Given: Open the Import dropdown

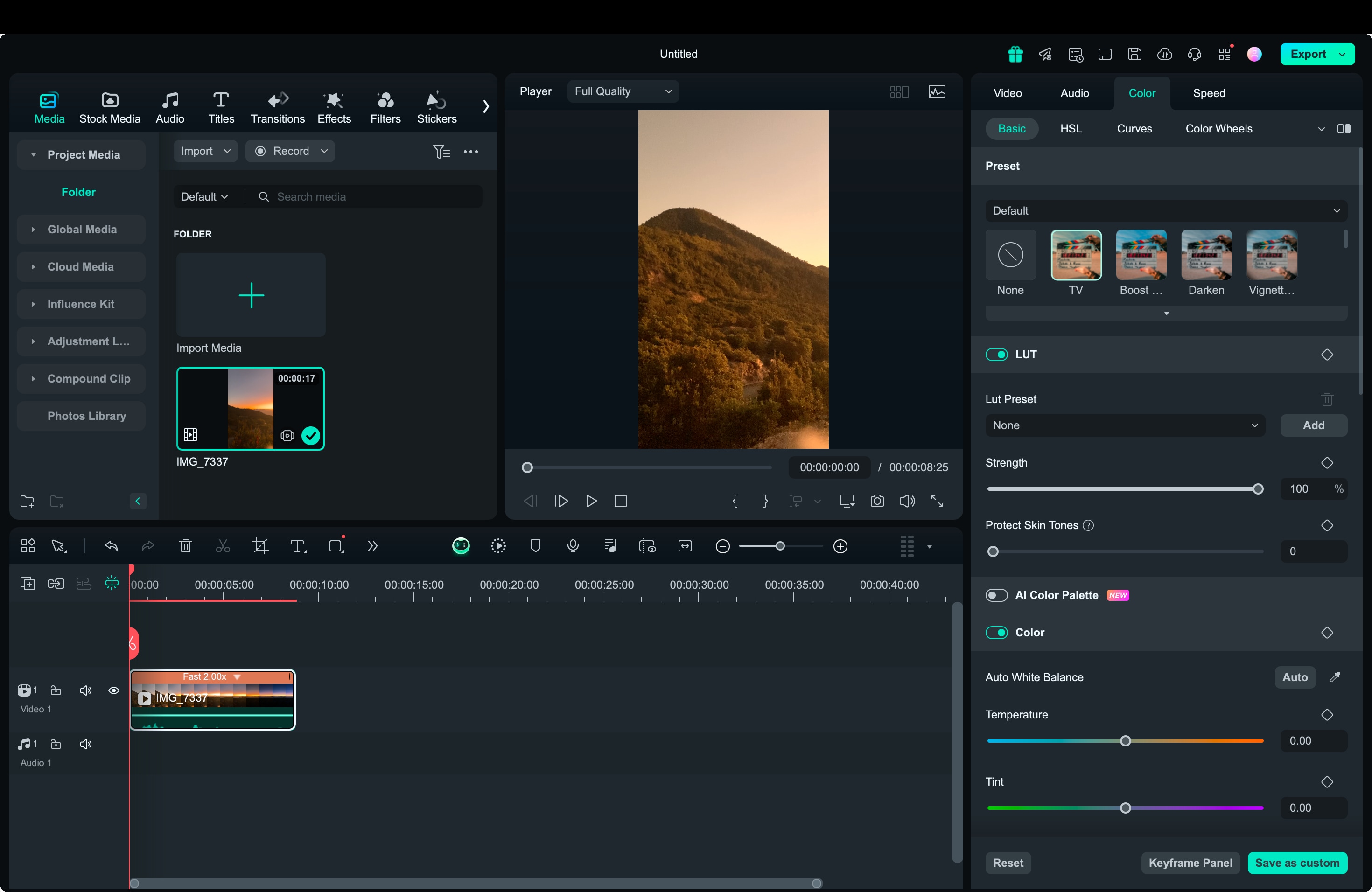Looking at the screenshot, I should coord(205,151).
